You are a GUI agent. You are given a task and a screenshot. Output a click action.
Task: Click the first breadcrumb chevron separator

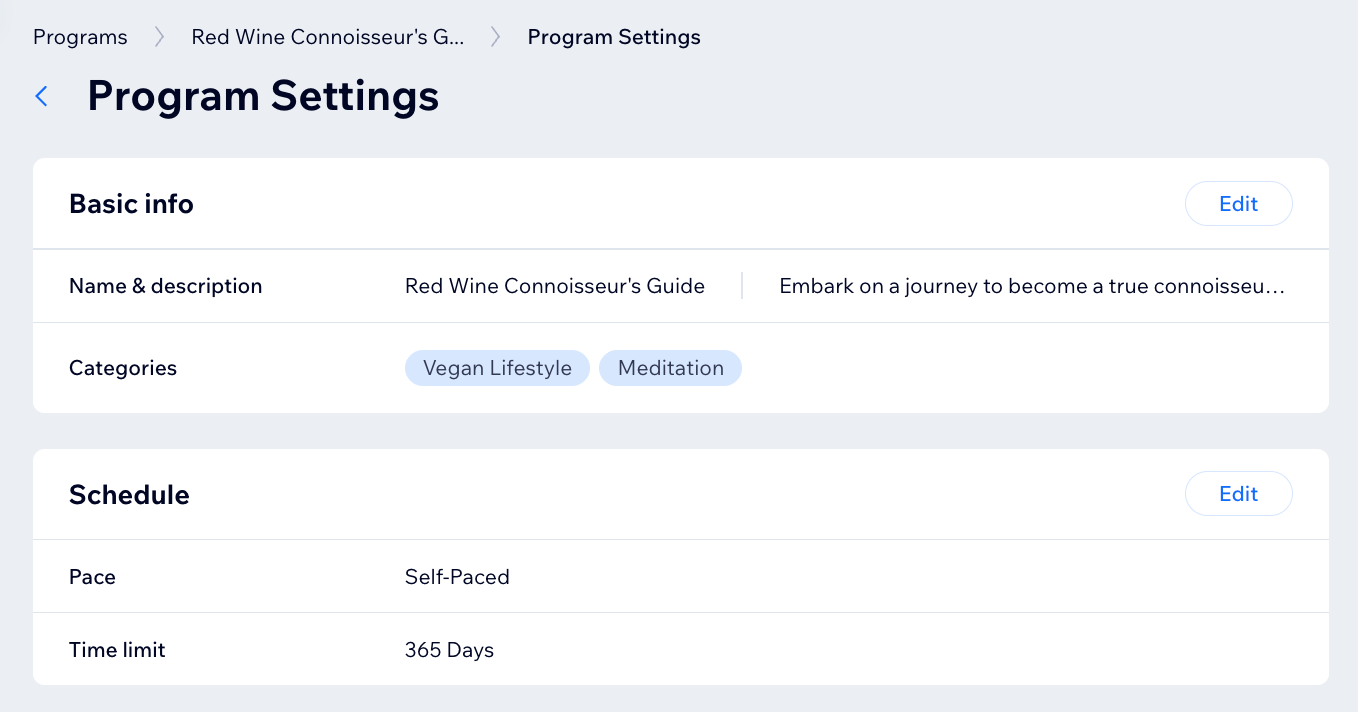pos(159,37)
